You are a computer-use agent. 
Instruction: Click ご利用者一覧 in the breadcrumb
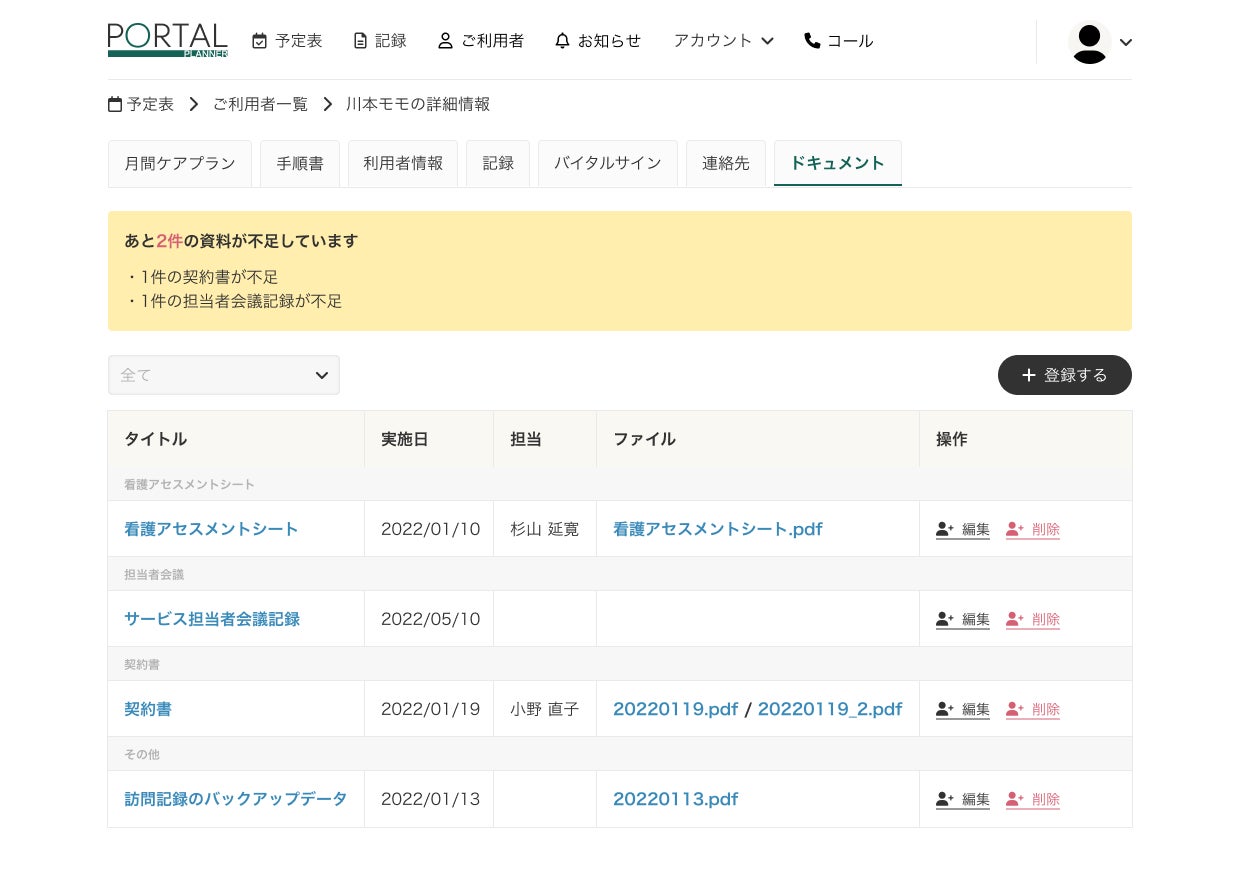(260, 104)
